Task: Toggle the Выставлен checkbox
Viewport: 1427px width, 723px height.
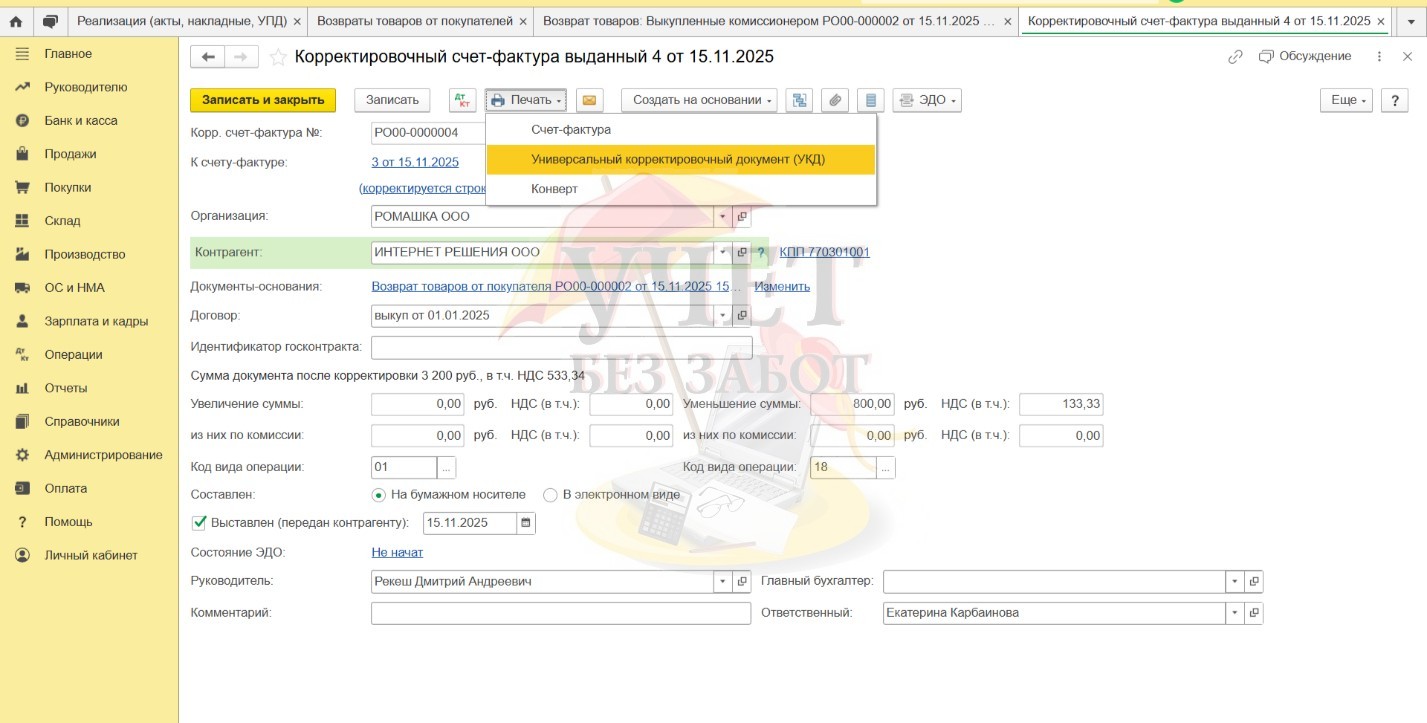Action: pyautogui.click(x=199, y=522)
